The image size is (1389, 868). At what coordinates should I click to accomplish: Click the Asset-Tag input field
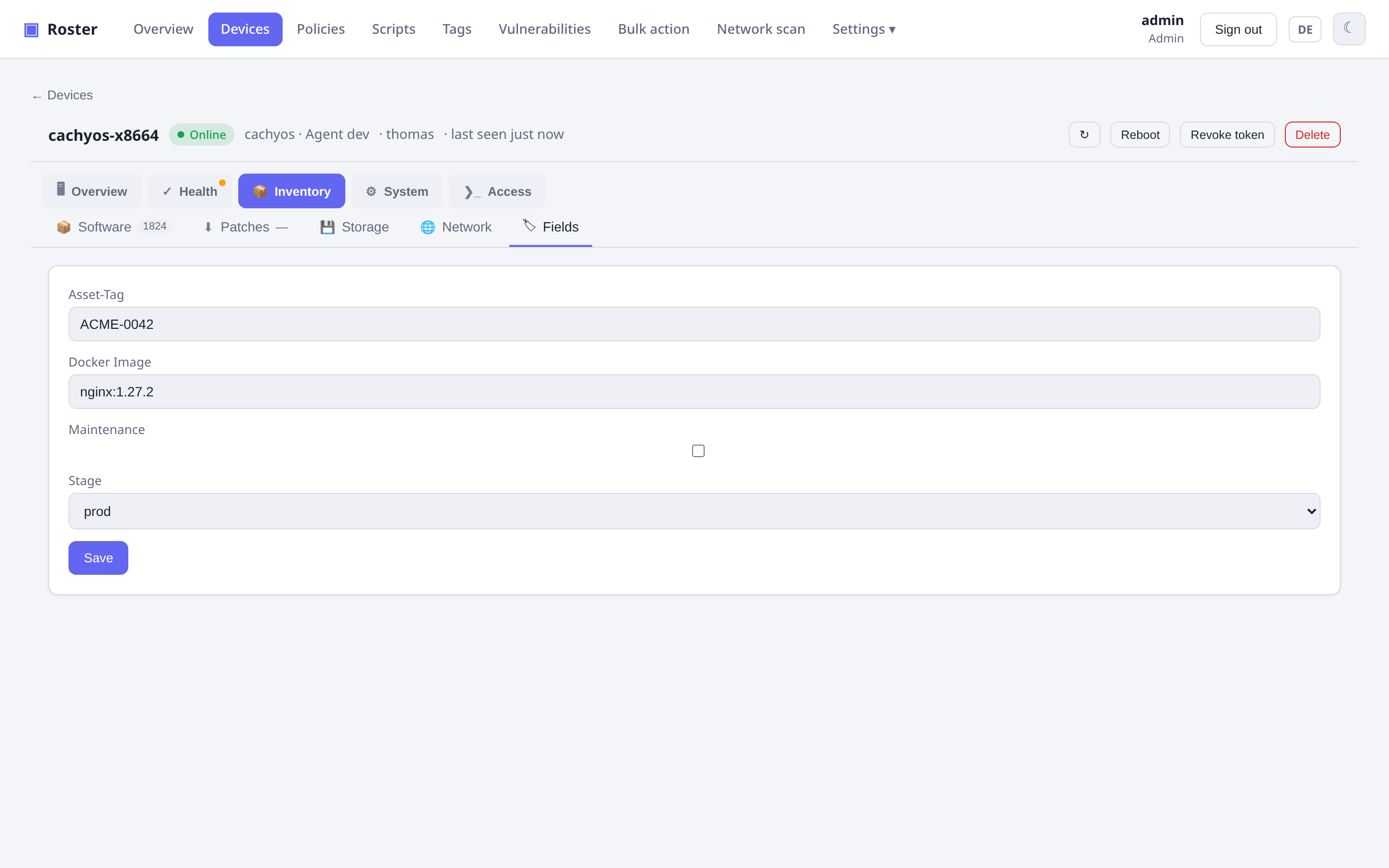[x=694, y=324]
